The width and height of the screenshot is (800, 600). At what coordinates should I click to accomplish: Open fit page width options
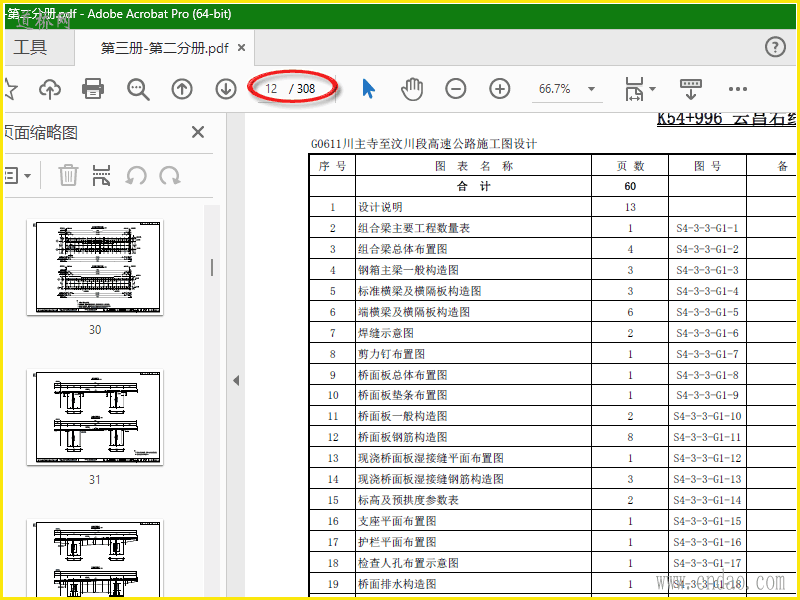634,89
